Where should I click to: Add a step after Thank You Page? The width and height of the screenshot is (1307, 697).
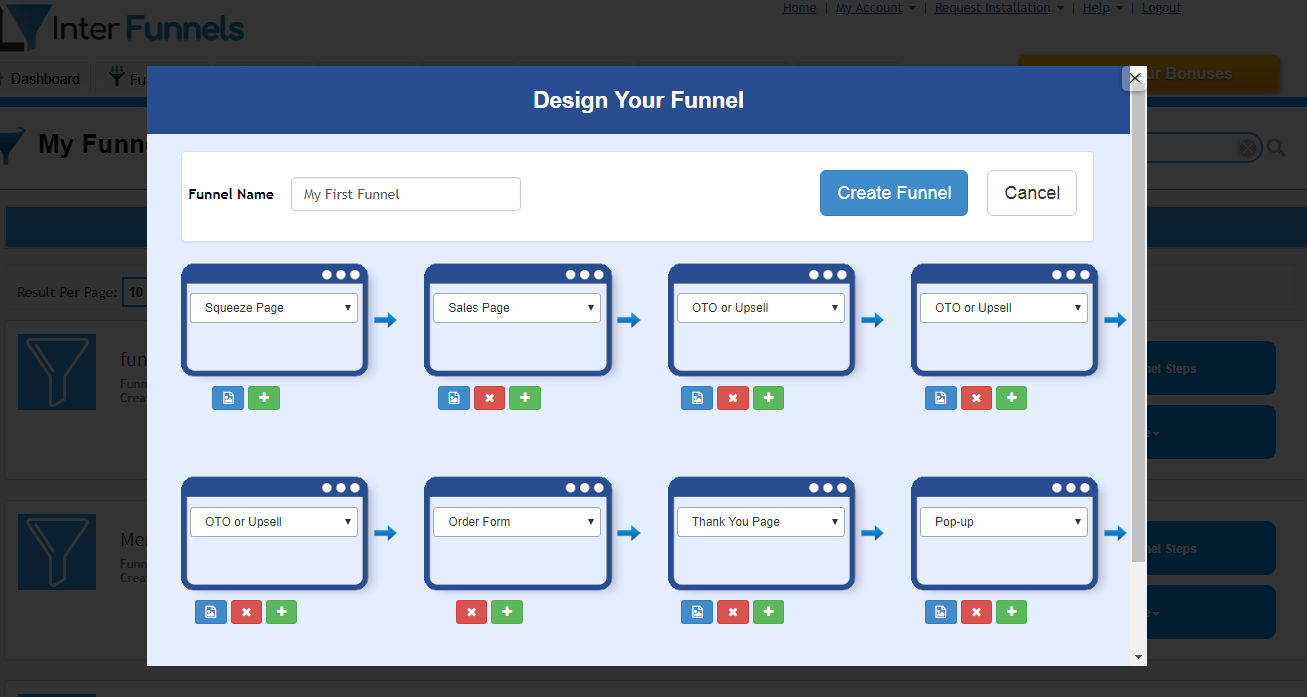click(768, 612)
